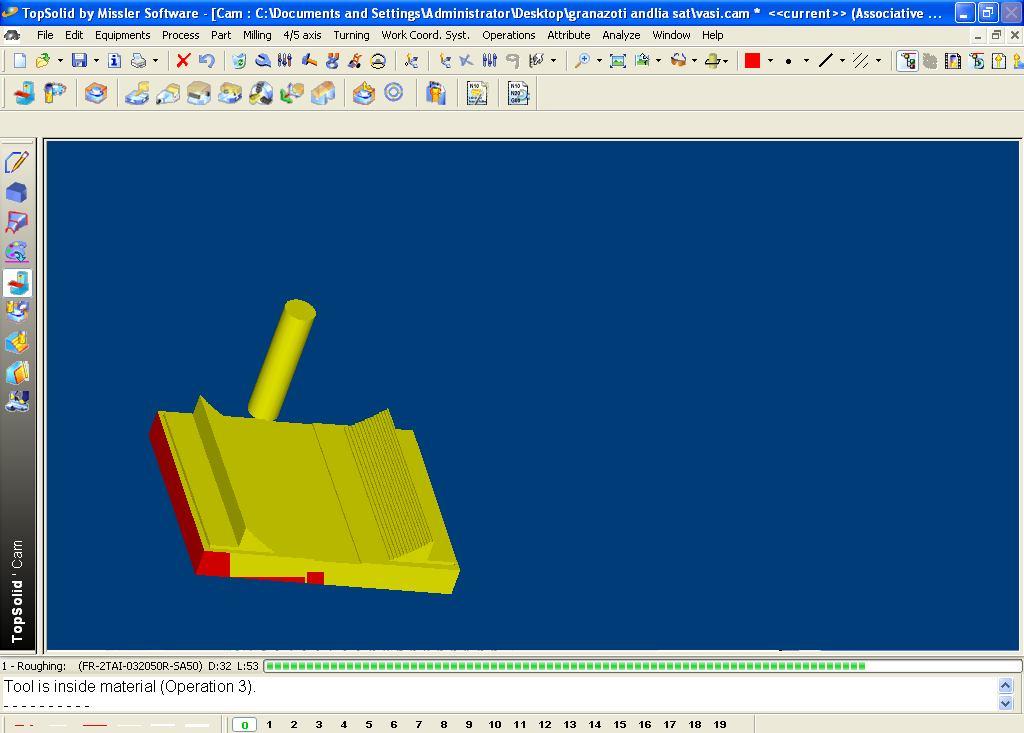Click the sunglasses render mode icon
Viewport: 1024px width, 733px height.
(x=679, y=61)
